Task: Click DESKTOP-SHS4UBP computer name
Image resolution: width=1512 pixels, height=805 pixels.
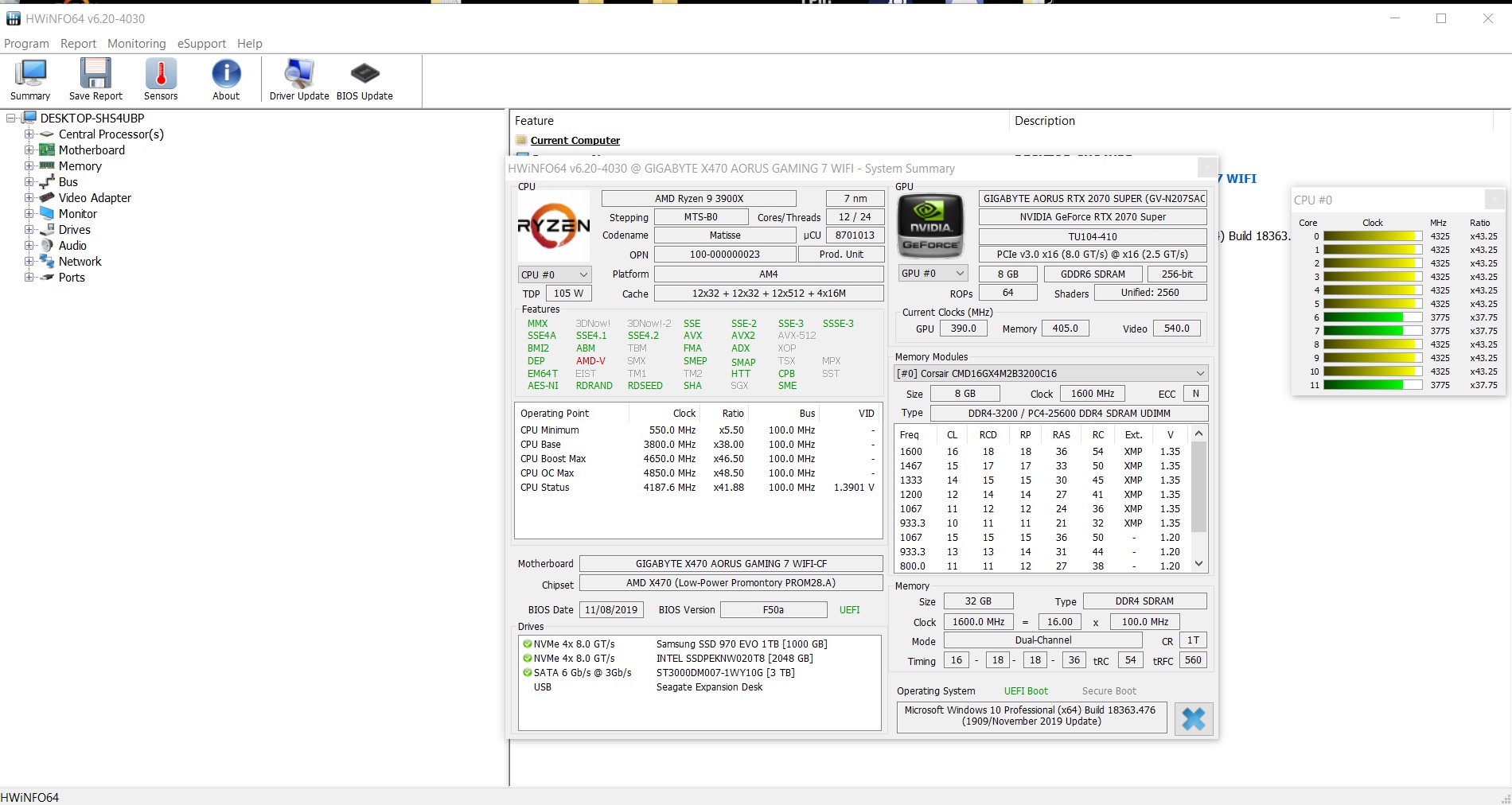Action: (x=92, y=118)
